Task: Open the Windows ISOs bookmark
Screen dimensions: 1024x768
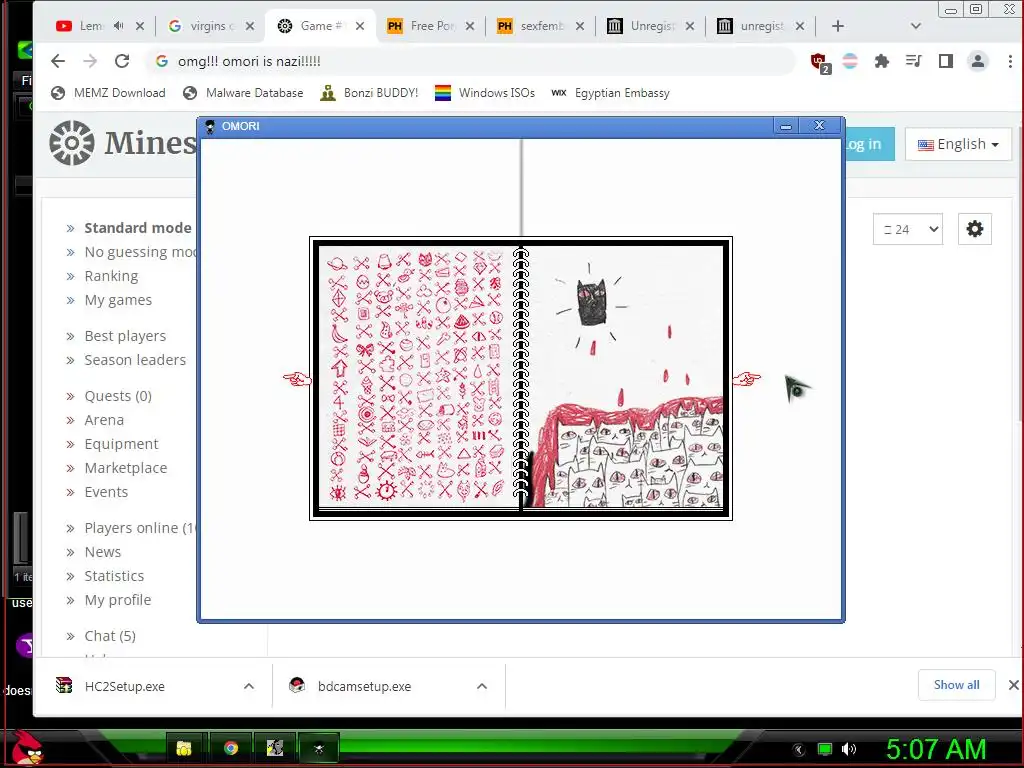Action: 485,93
